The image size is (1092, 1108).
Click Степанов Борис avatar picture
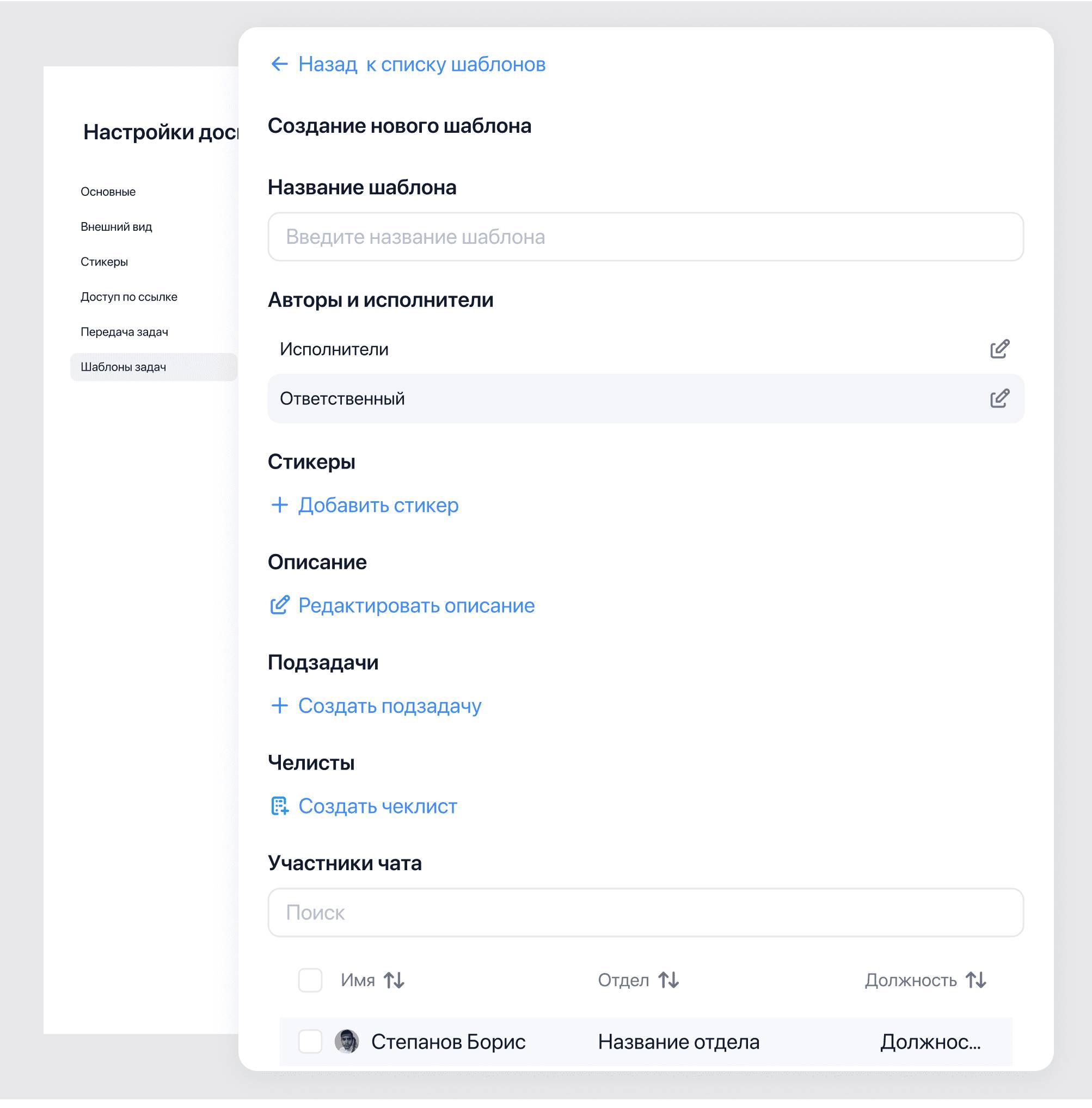click(x=346, y=1042)
